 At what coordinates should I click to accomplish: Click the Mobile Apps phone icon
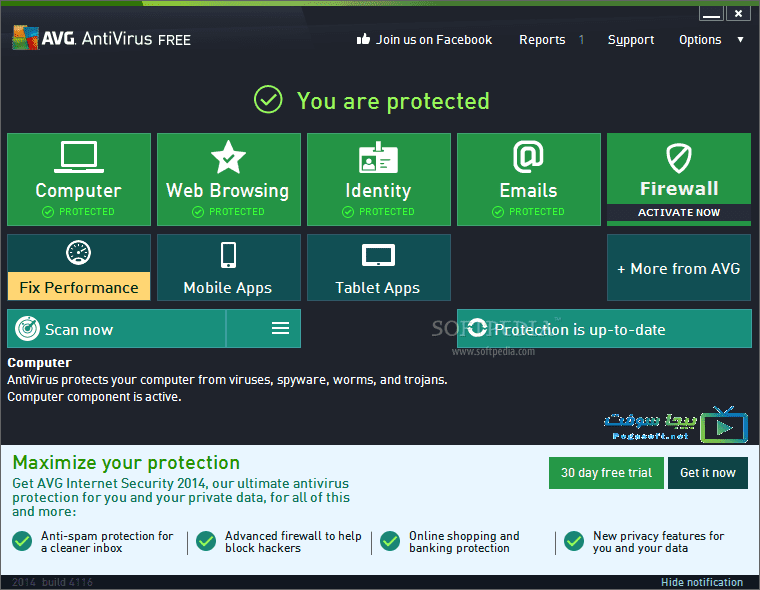228,255
